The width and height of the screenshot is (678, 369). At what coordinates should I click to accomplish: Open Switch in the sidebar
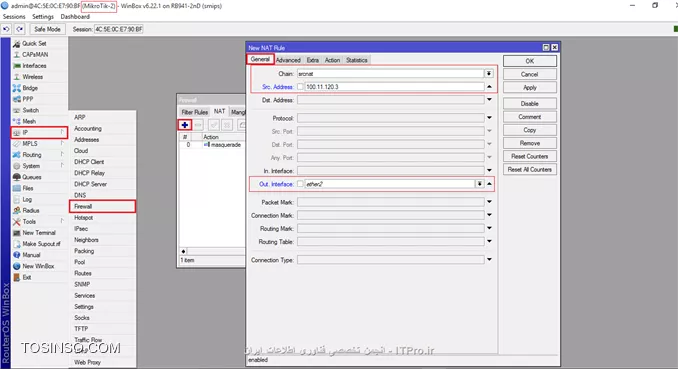click(30, 110)
